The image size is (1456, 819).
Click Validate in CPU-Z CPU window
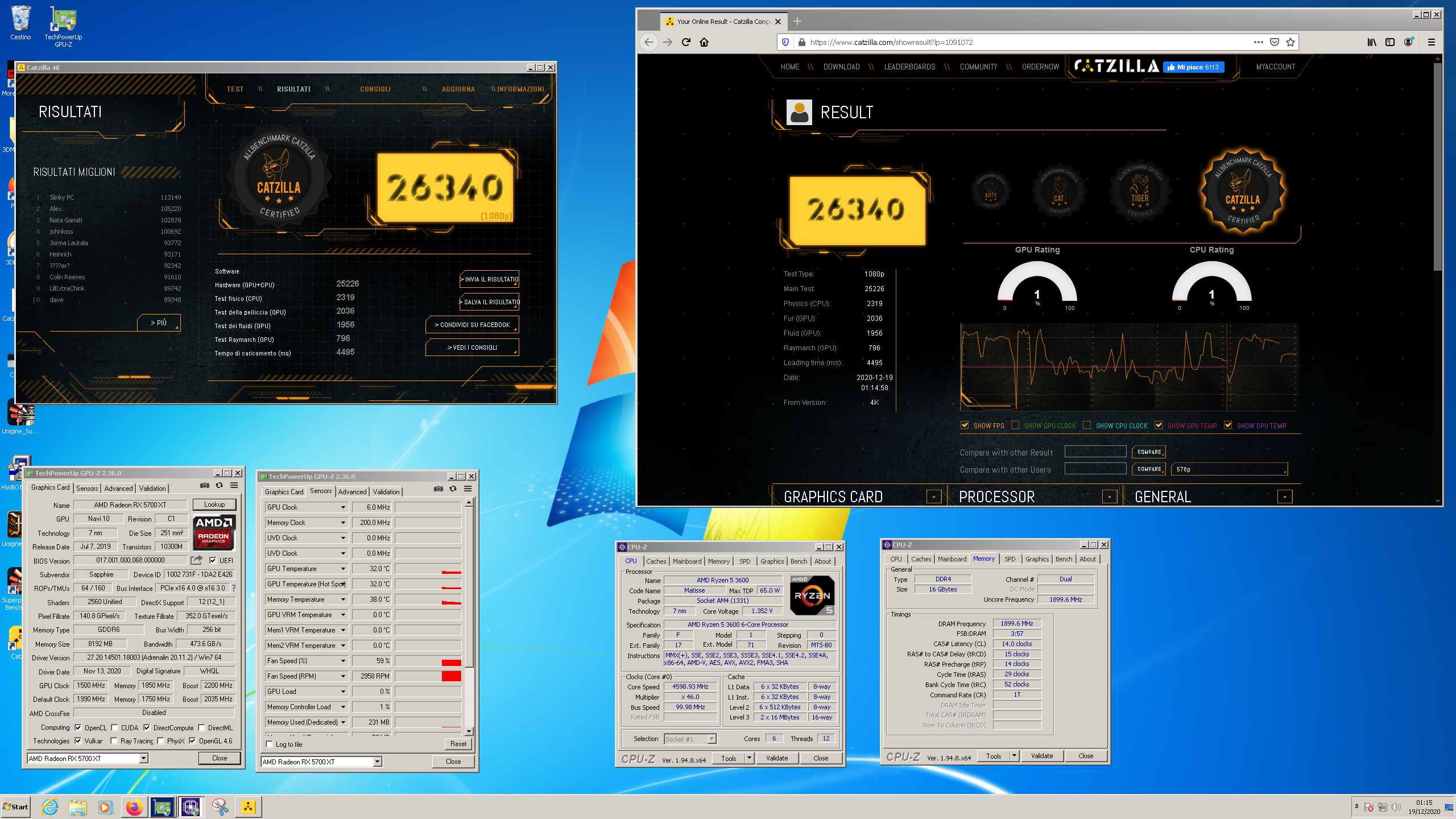point(777,758)
